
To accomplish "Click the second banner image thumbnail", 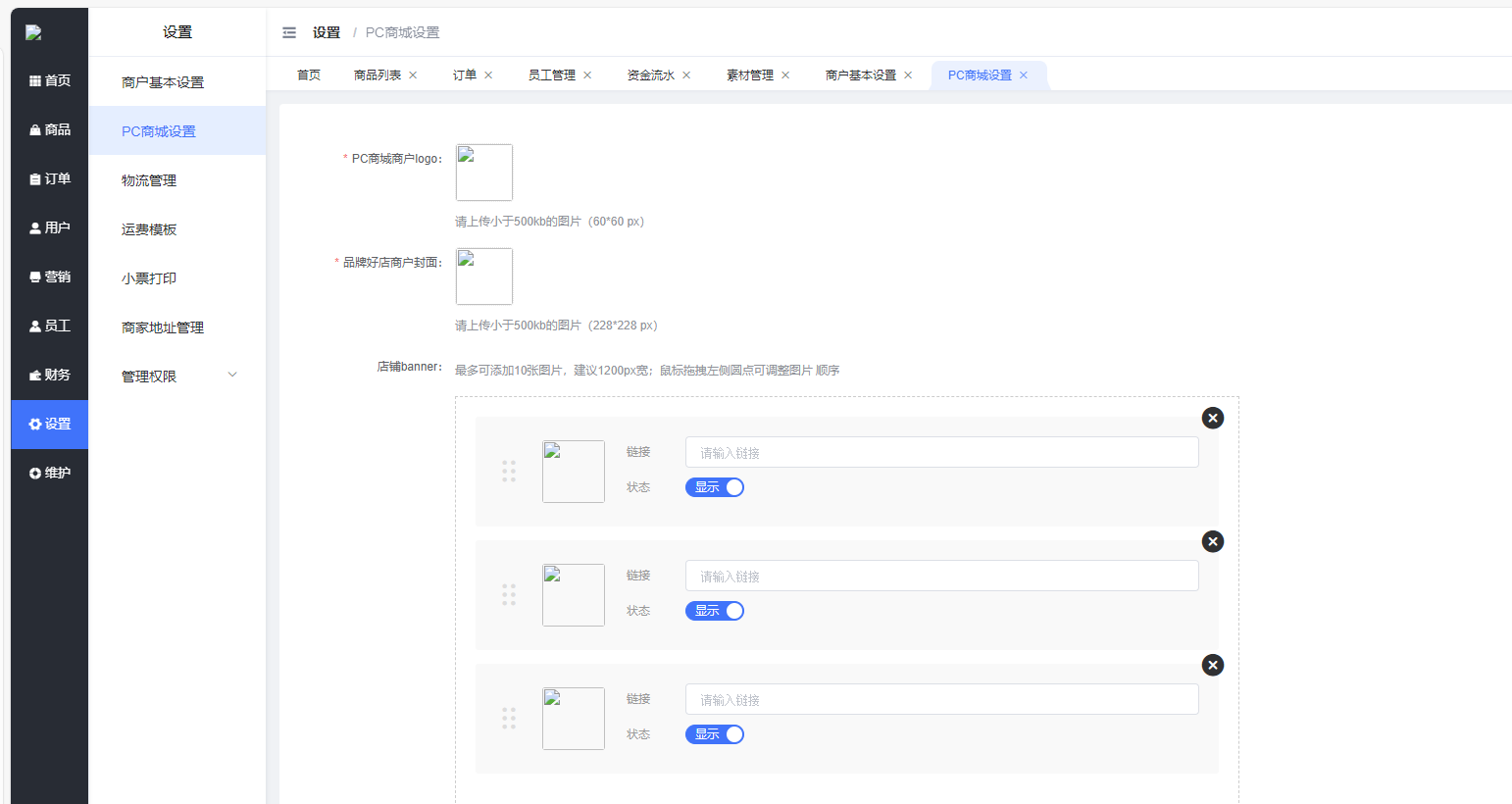I will (574, 595).
